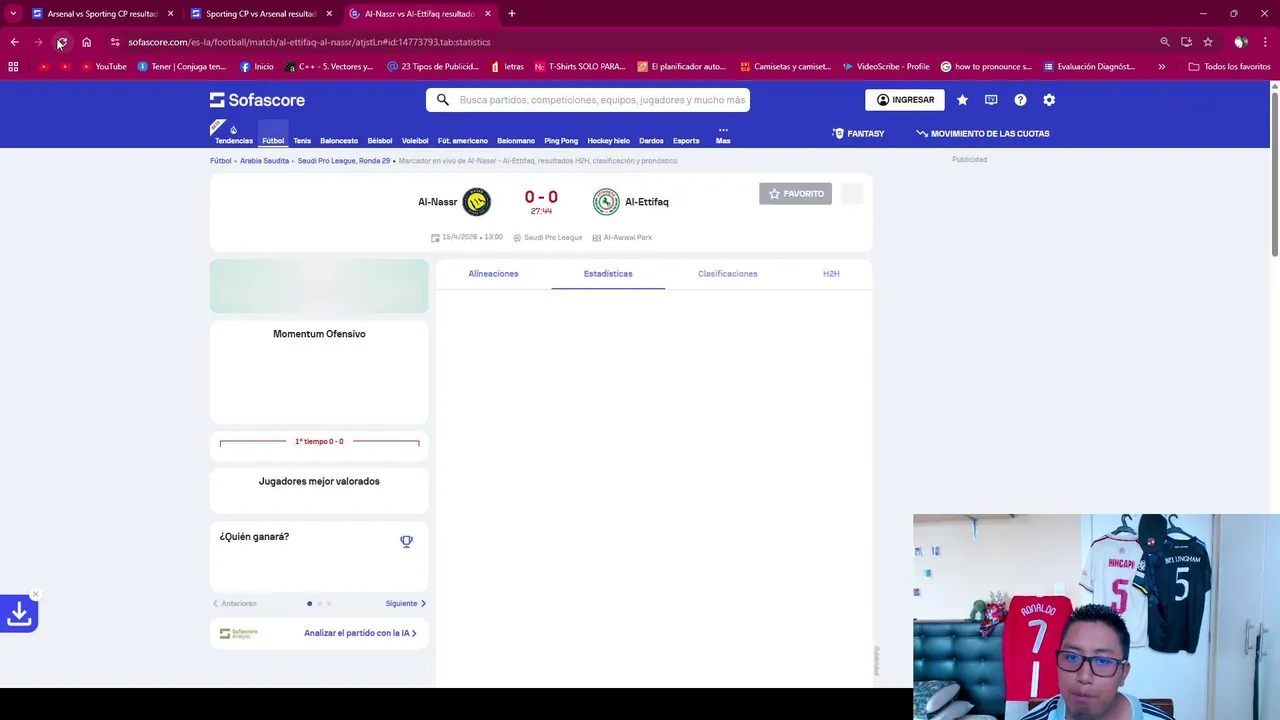The height and width of the screenshot is (720, 1280).
Task: Click the download arrow floating icon
Action: [19, 614]
